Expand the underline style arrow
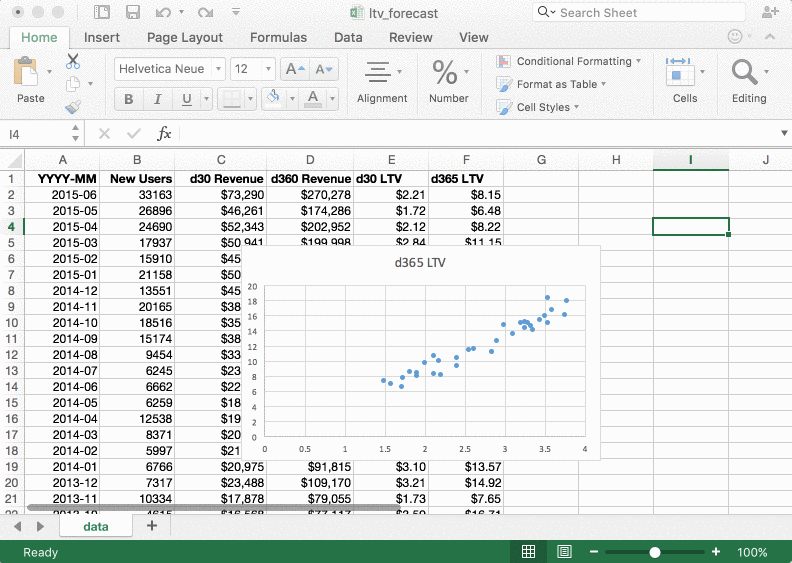 pyautogui.click(x=206, y=99)
